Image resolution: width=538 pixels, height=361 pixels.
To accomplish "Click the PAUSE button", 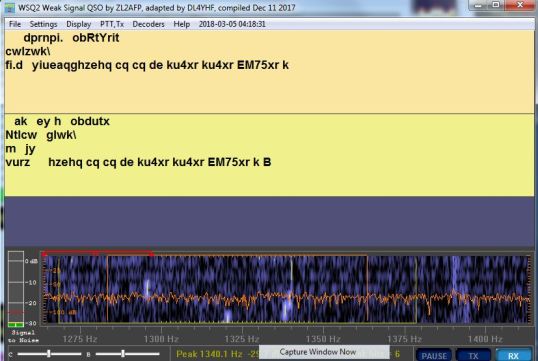I will (x=434, y=356).
